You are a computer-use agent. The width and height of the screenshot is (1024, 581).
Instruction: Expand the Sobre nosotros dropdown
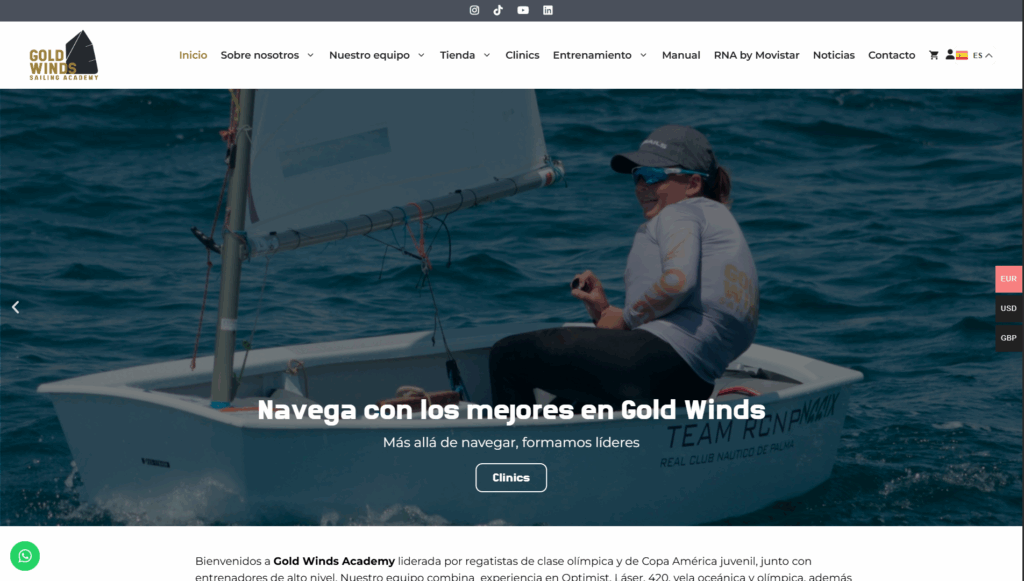267,55
